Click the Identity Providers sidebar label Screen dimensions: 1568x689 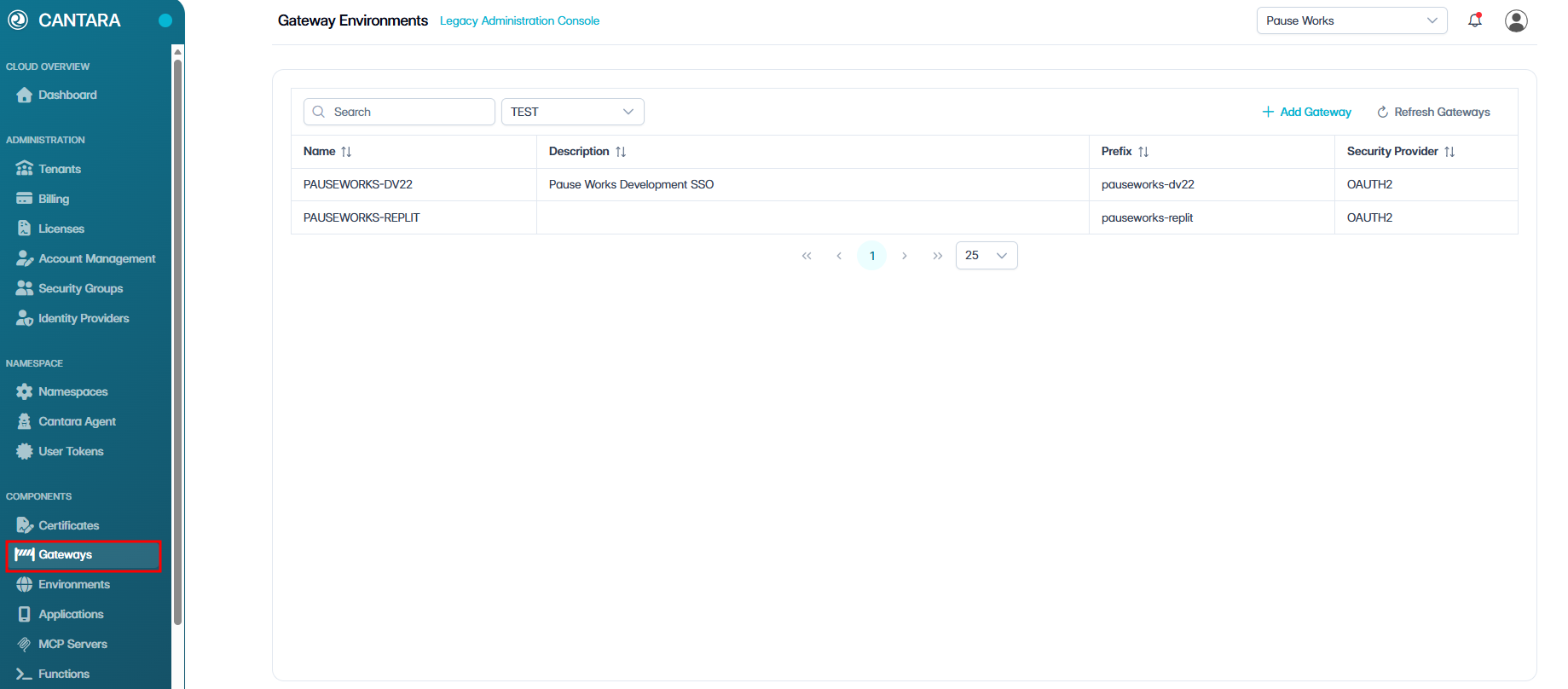coord(84,318)
